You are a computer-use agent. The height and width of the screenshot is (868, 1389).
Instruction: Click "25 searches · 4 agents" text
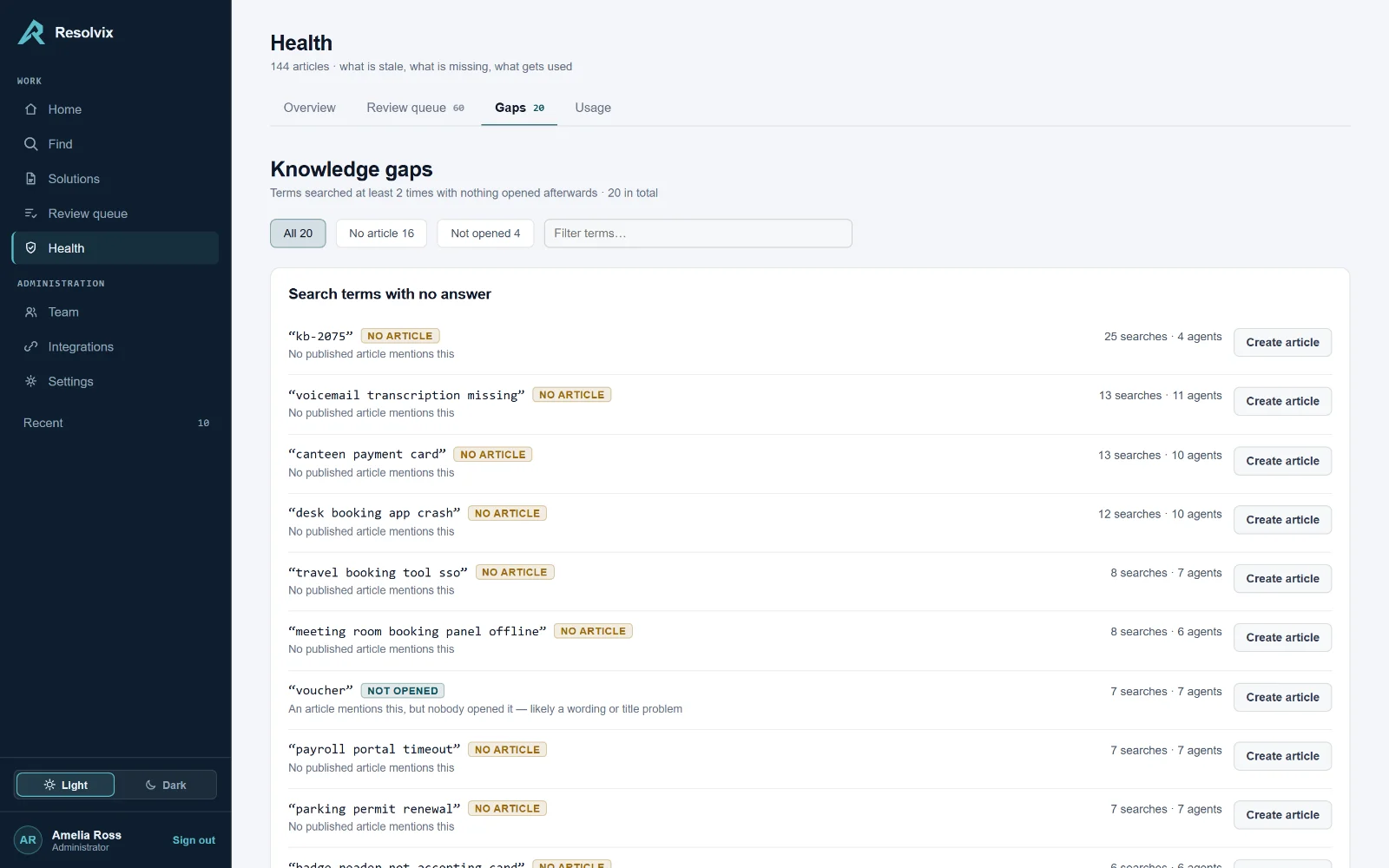coord(1162,337)
